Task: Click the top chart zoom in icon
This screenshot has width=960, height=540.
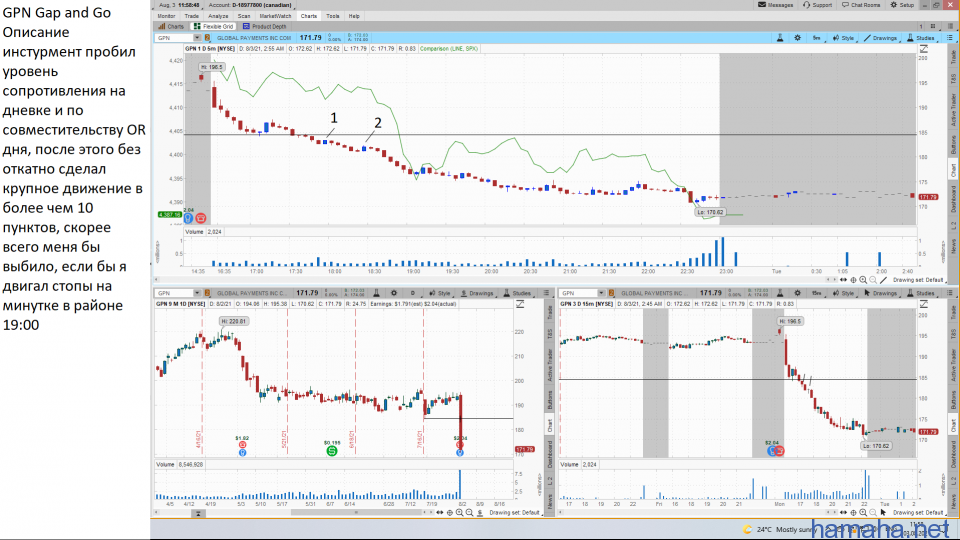Action: pos(863,280)
